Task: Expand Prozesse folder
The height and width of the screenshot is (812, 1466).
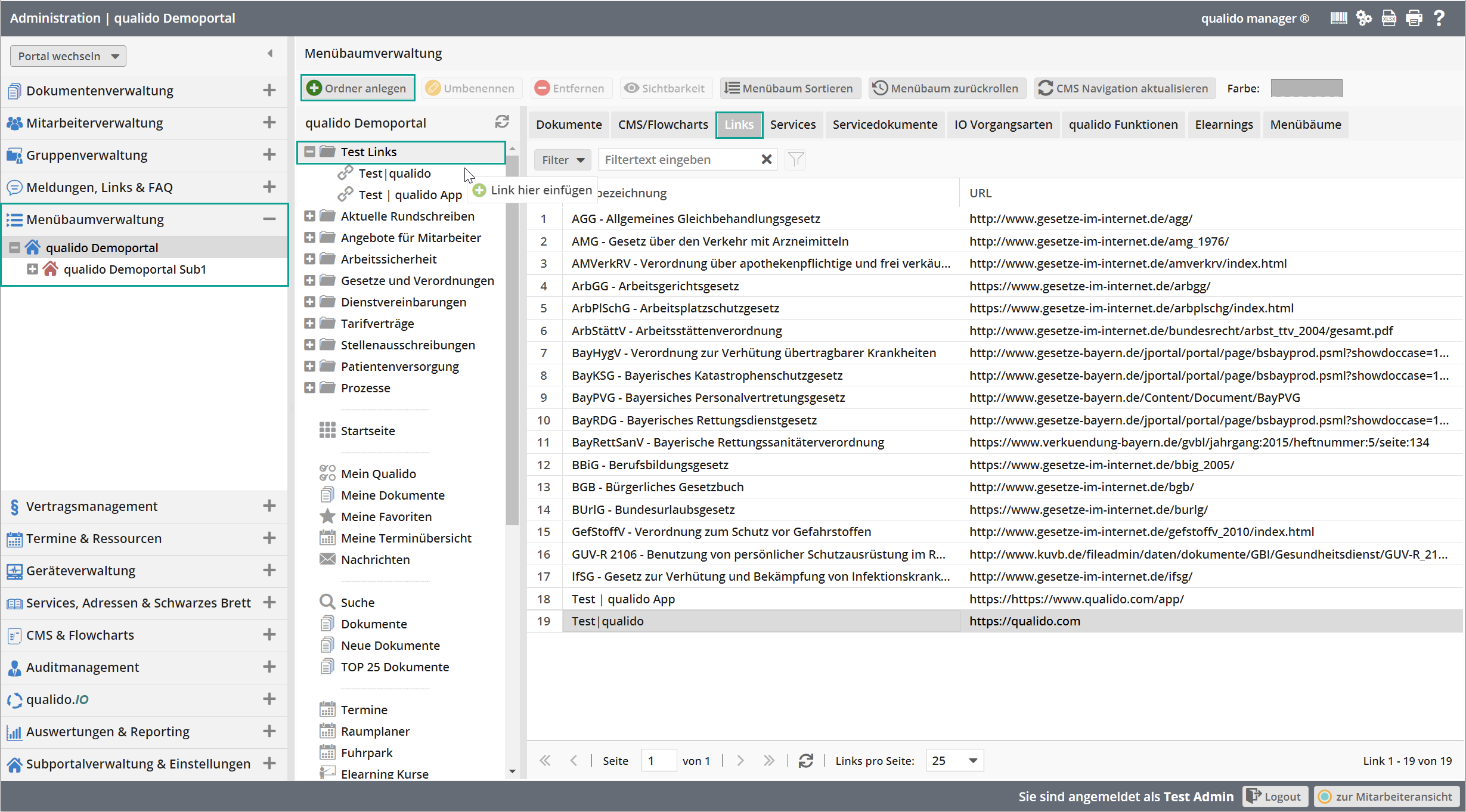Action: pyautogui.click(x=309, y=388)
